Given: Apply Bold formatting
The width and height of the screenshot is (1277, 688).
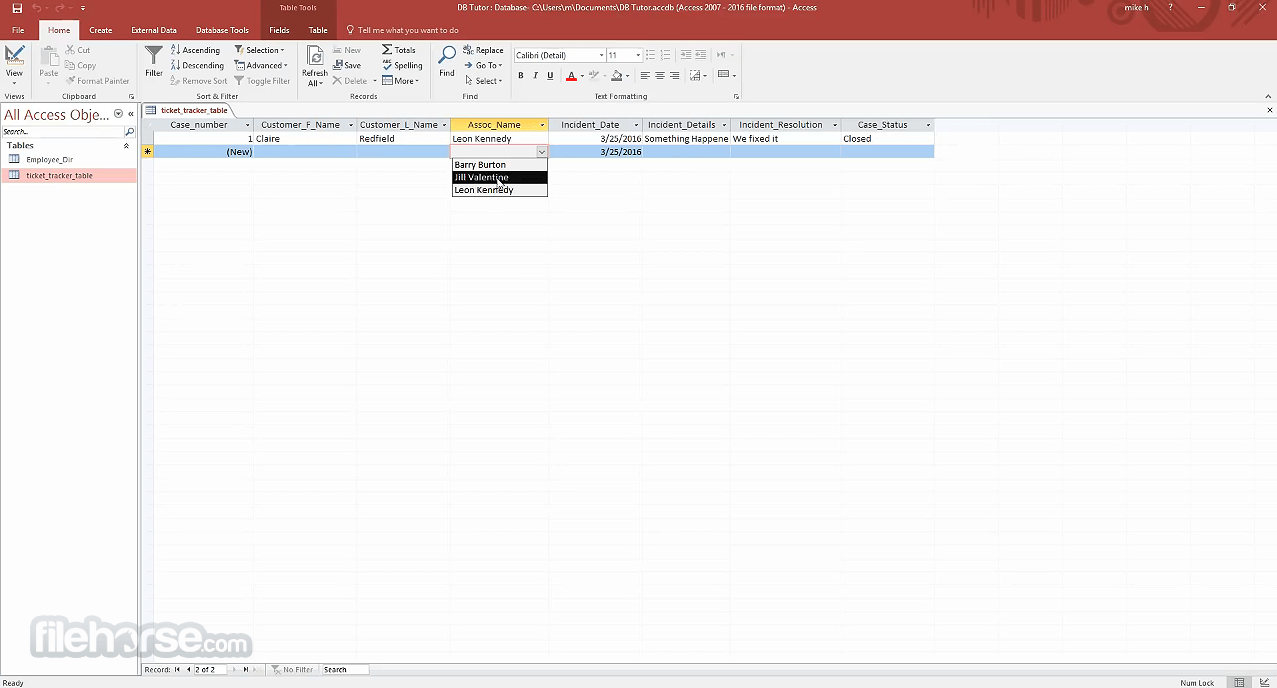Looking at the screenshot, I should [x=520, y=75].
